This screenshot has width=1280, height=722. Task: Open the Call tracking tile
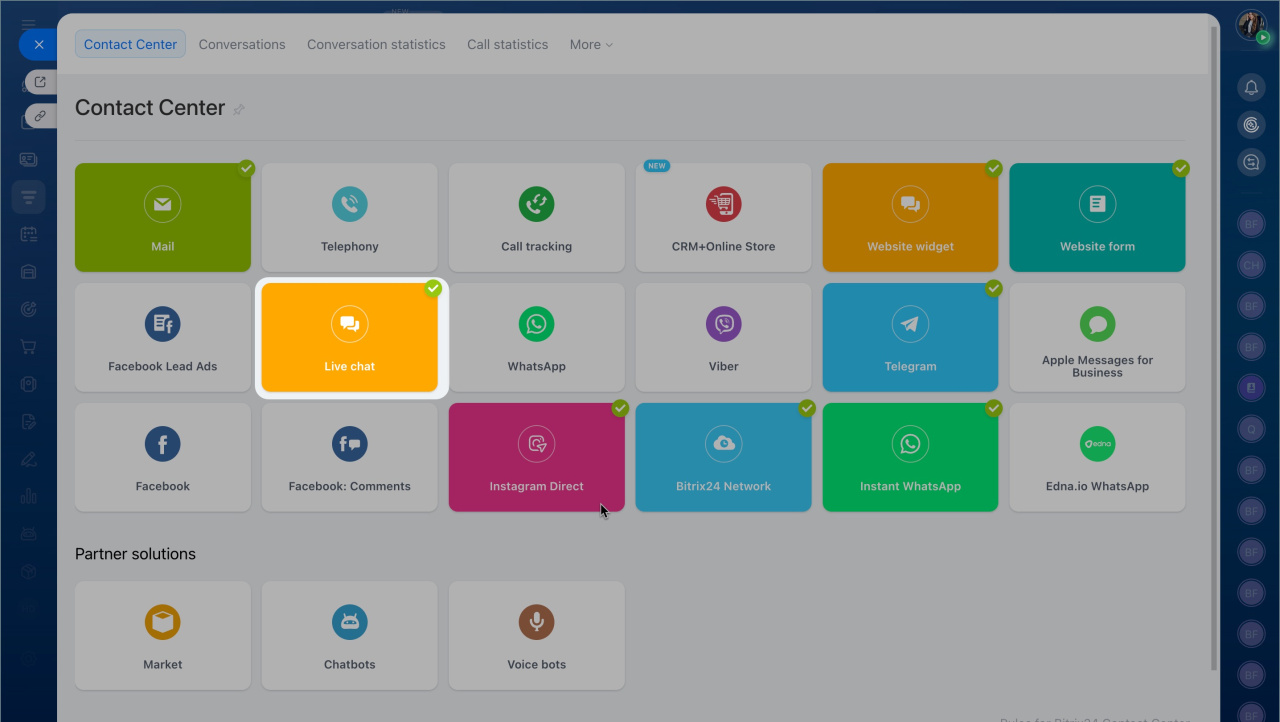pos(537,218)
